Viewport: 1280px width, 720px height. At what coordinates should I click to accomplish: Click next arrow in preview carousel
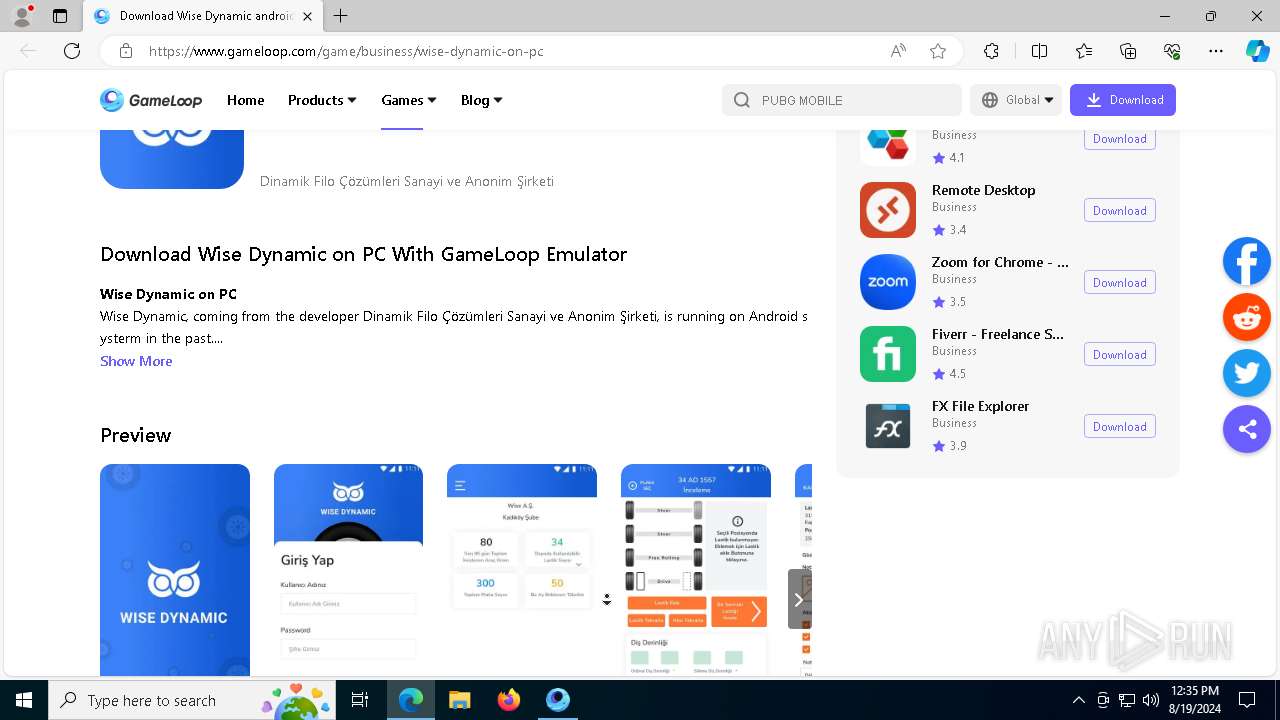point(799,599)
